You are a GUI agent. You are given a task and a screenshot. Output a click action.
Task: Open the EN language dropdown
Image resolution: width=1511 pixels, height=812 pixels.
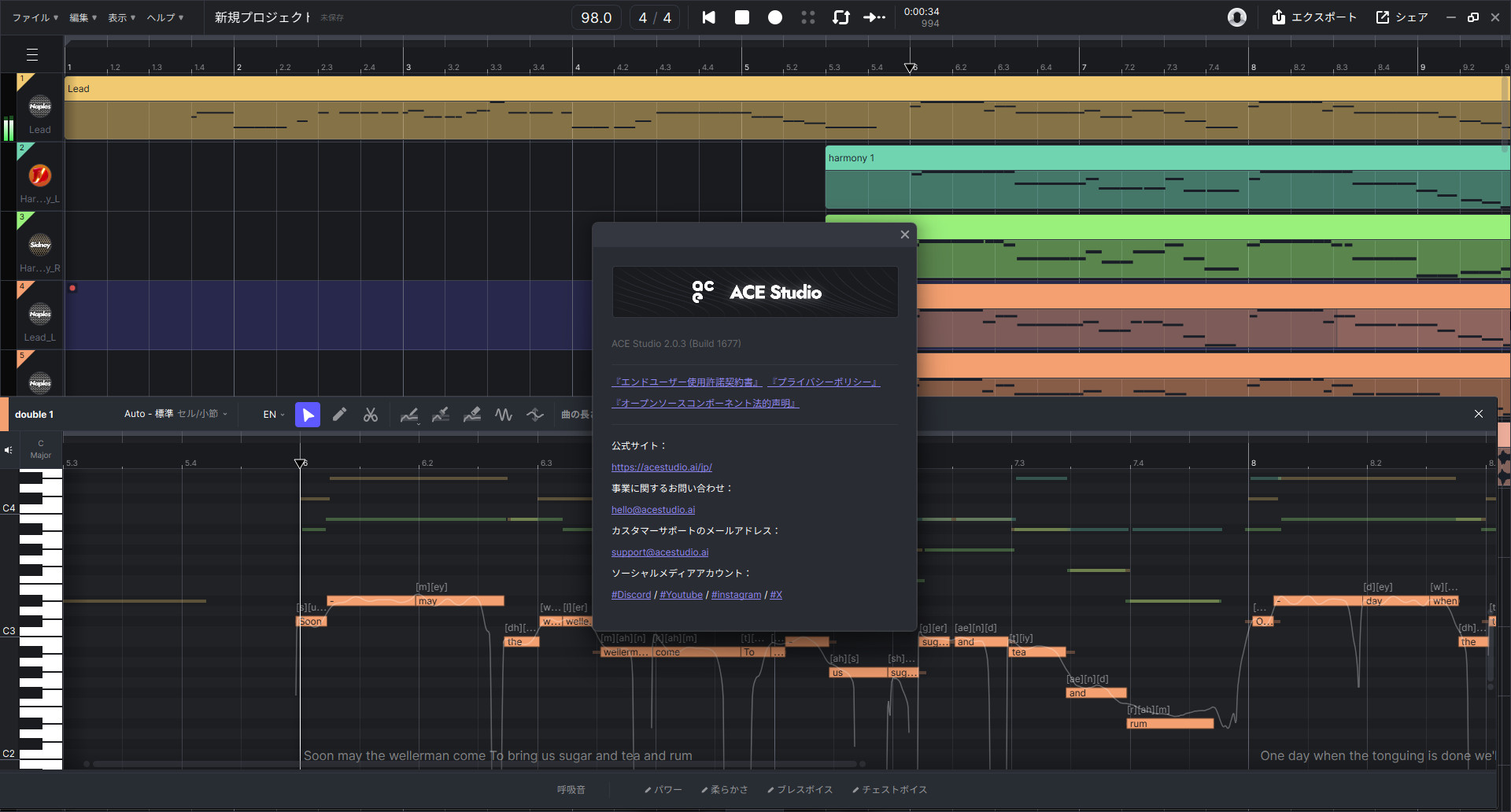(x=274, y=415)
